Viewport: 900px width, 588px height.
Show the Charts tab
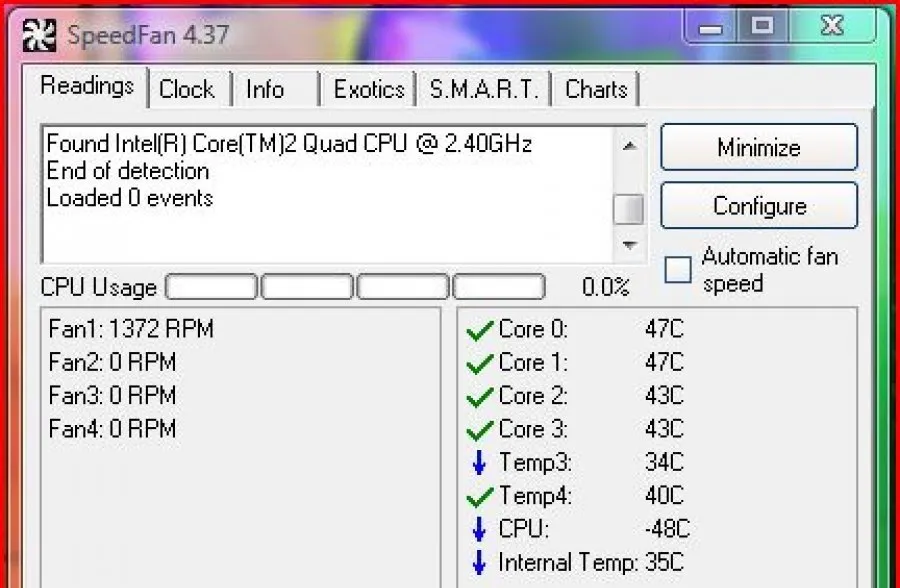click(x=596, y=90)
